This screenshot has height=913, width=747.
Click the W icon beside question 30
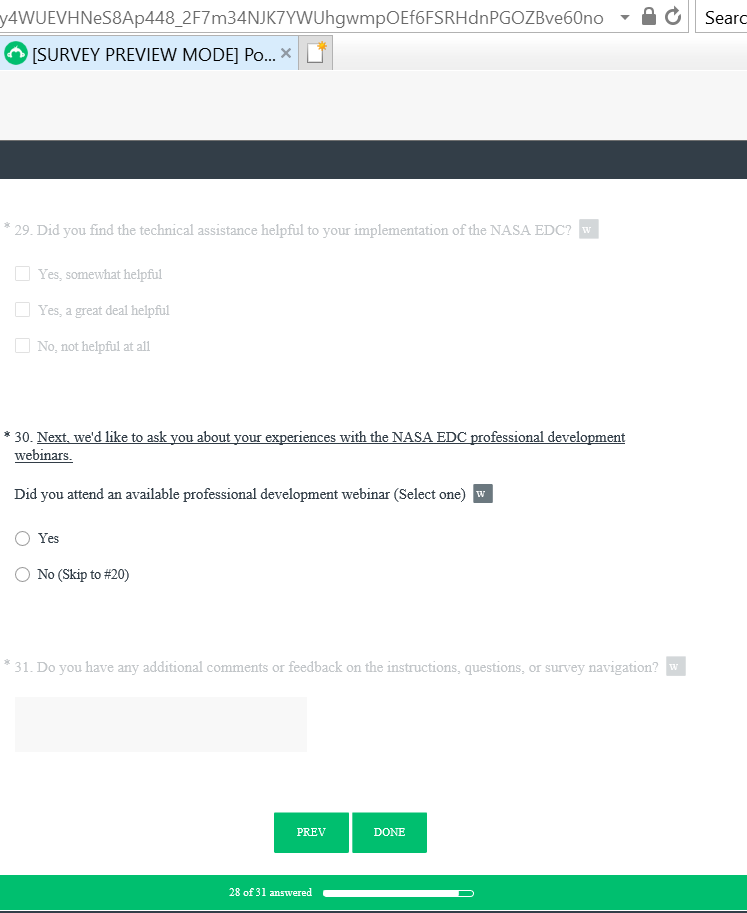[483, 494]
